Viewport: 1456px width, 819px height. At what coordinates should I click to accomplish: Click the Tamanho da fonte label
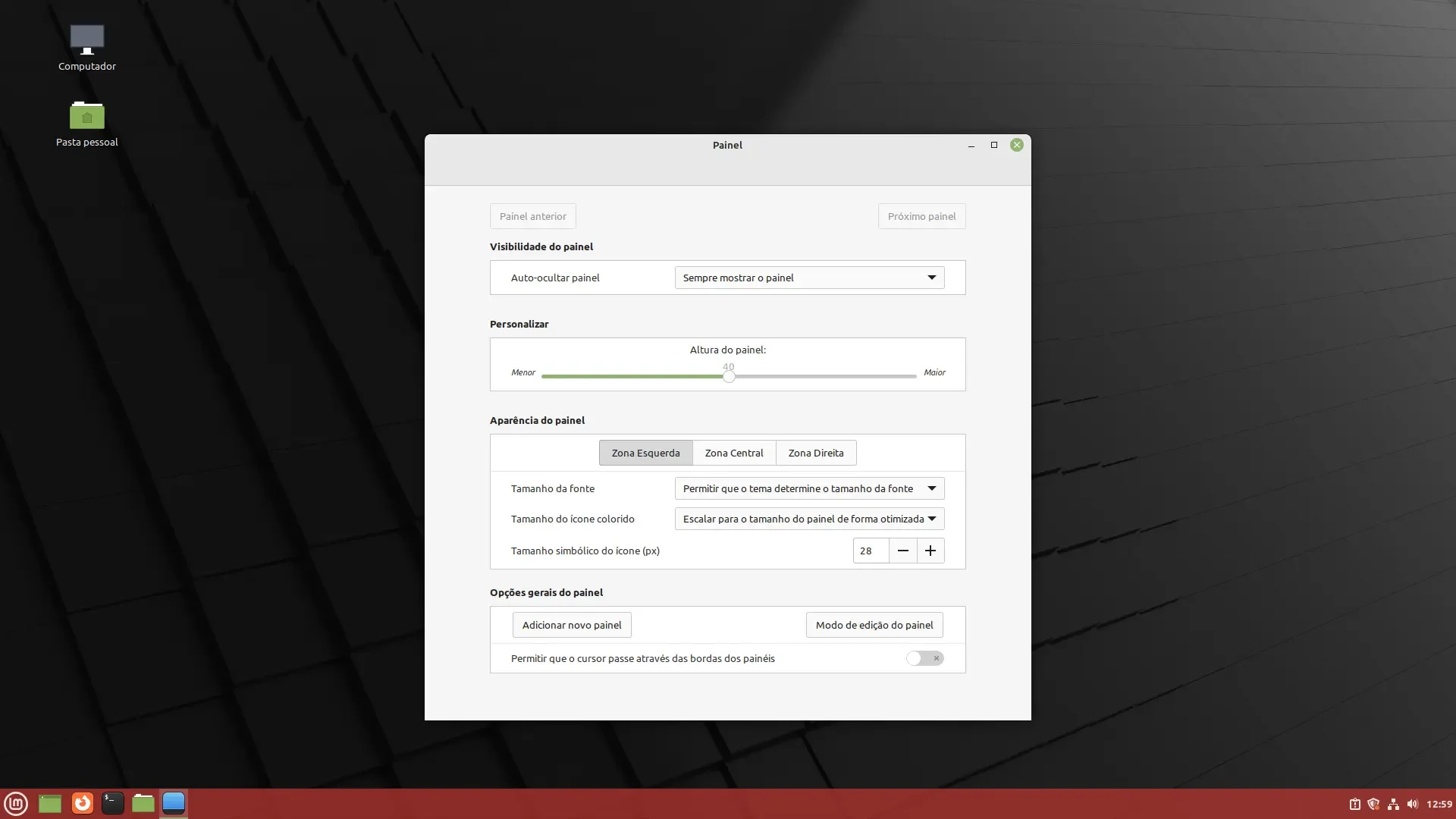[553, 488]
